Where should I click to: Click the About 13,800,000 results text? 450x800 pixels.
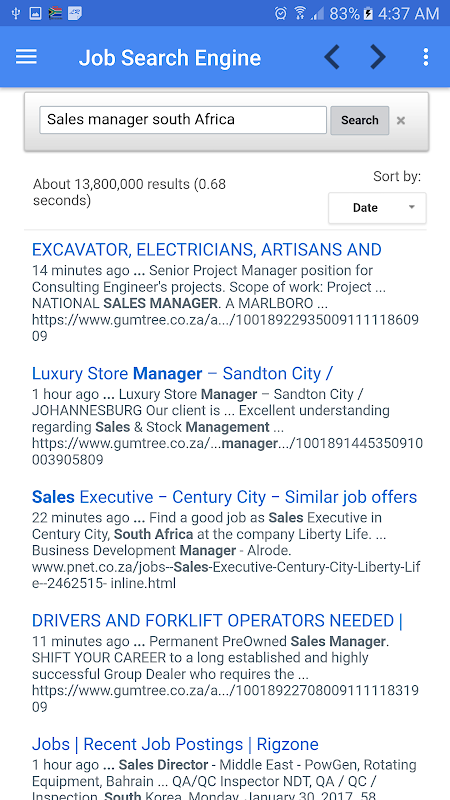pos(129,192)
